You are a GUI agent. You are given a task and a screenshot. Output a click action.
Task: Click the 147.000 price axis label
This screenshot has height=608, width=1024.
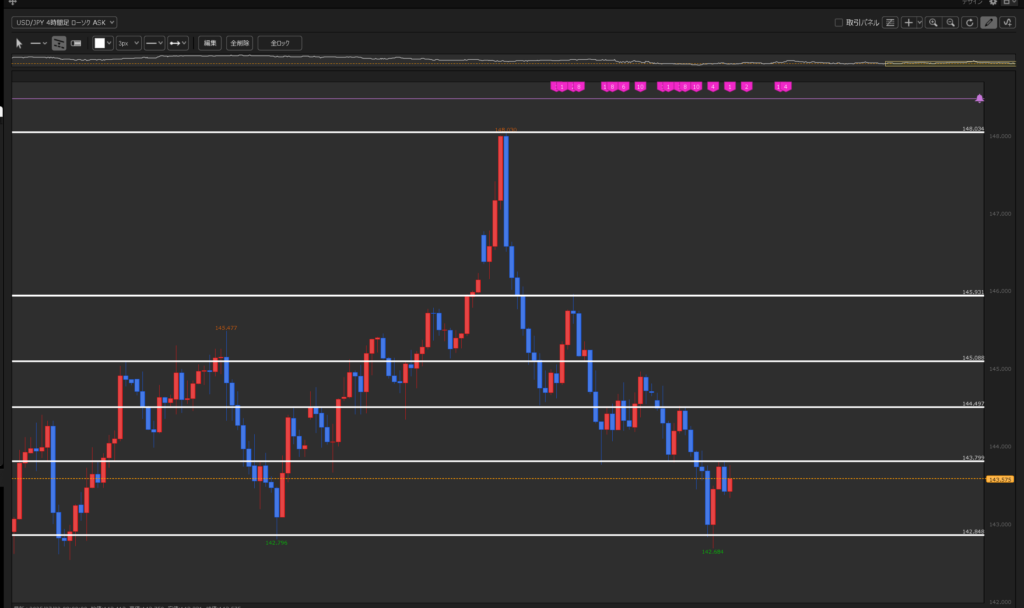(x=1000, y=214)
